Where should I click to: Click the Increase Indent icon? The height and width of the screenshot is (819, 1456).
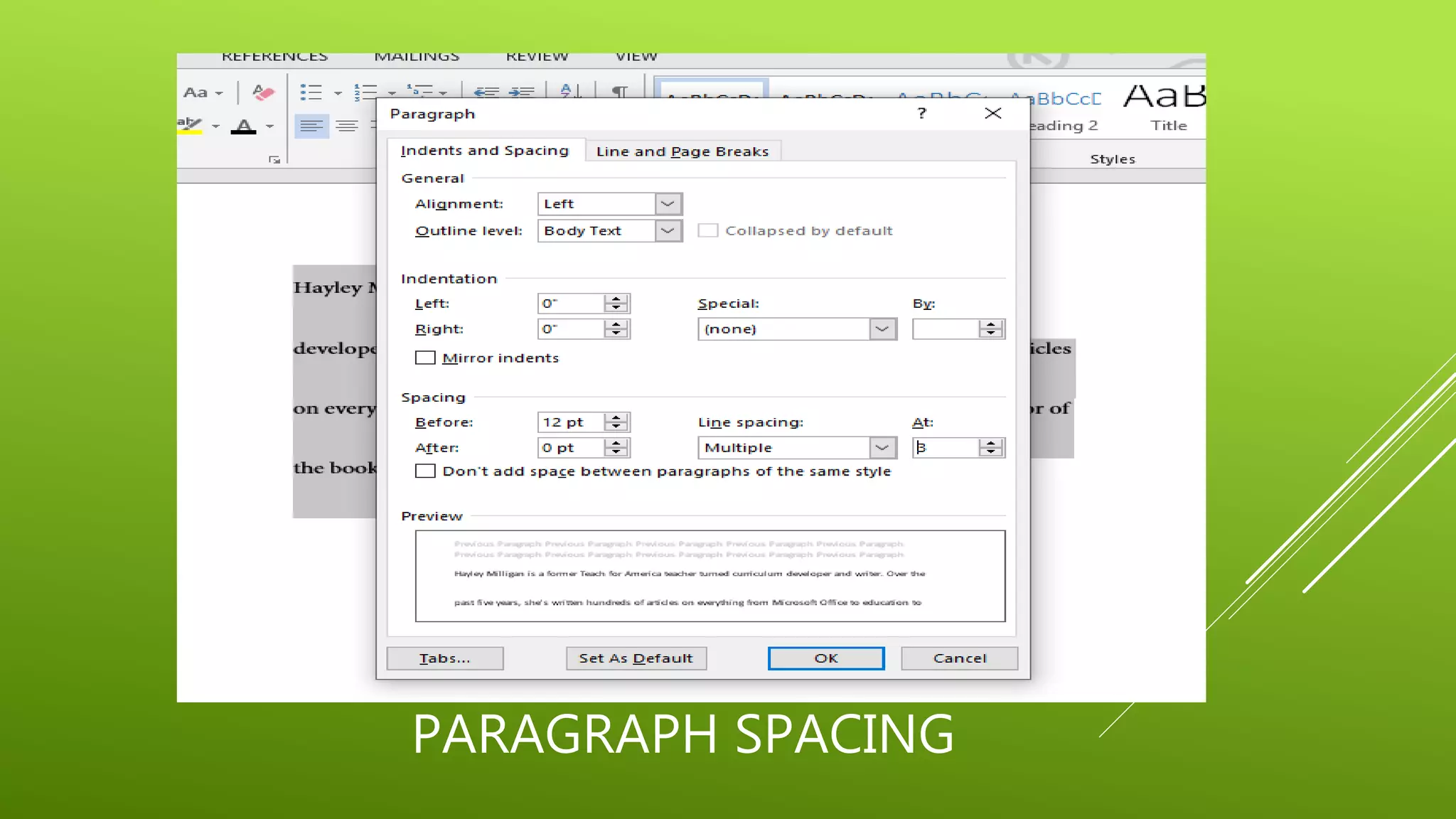tap(522, 92)
